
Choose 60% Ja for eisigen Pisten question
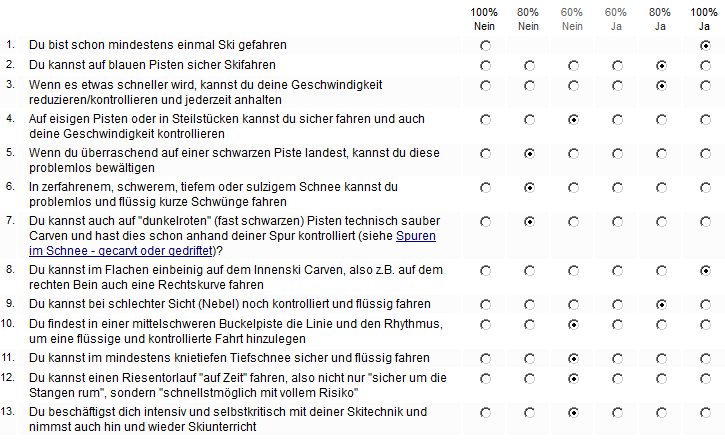(x=617, y=120)
